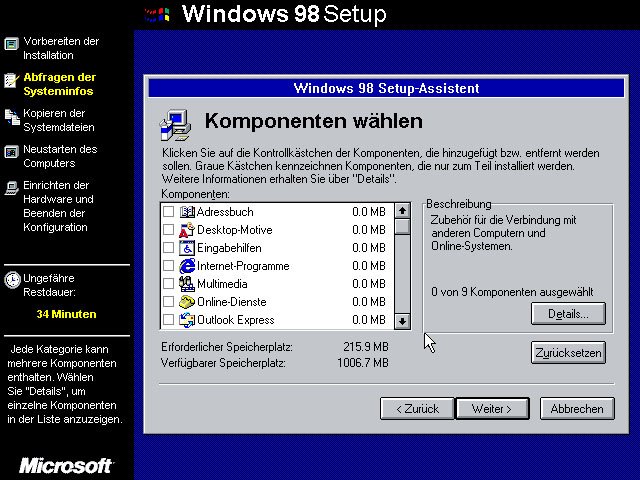The height and width of the screenshot is (480, 640).
Task: Go back with the Zurück button
Action: coord(416,409)
